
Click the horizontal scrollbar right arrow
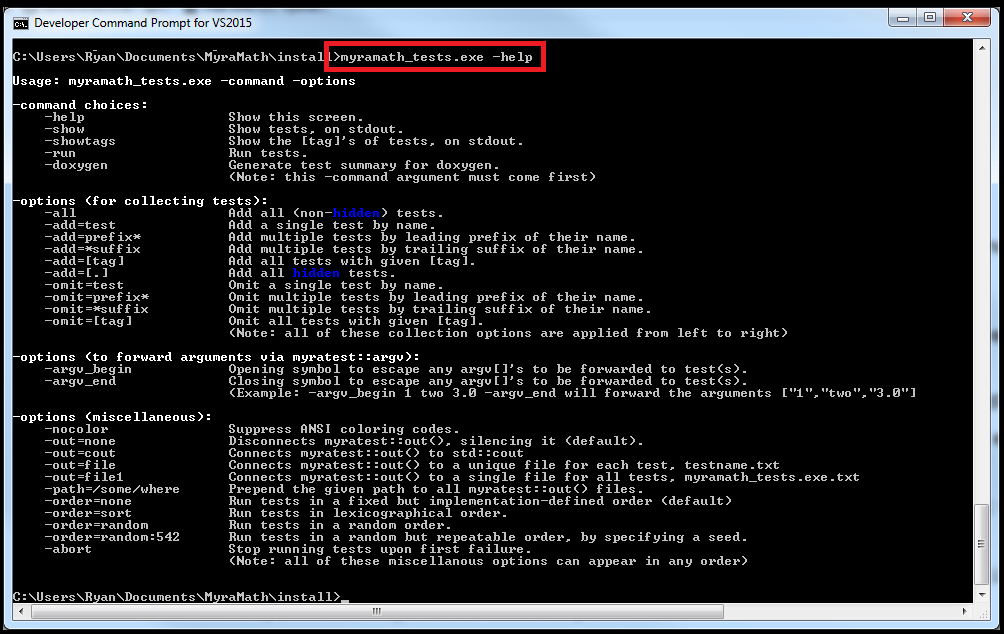click(x=965, y=612)
